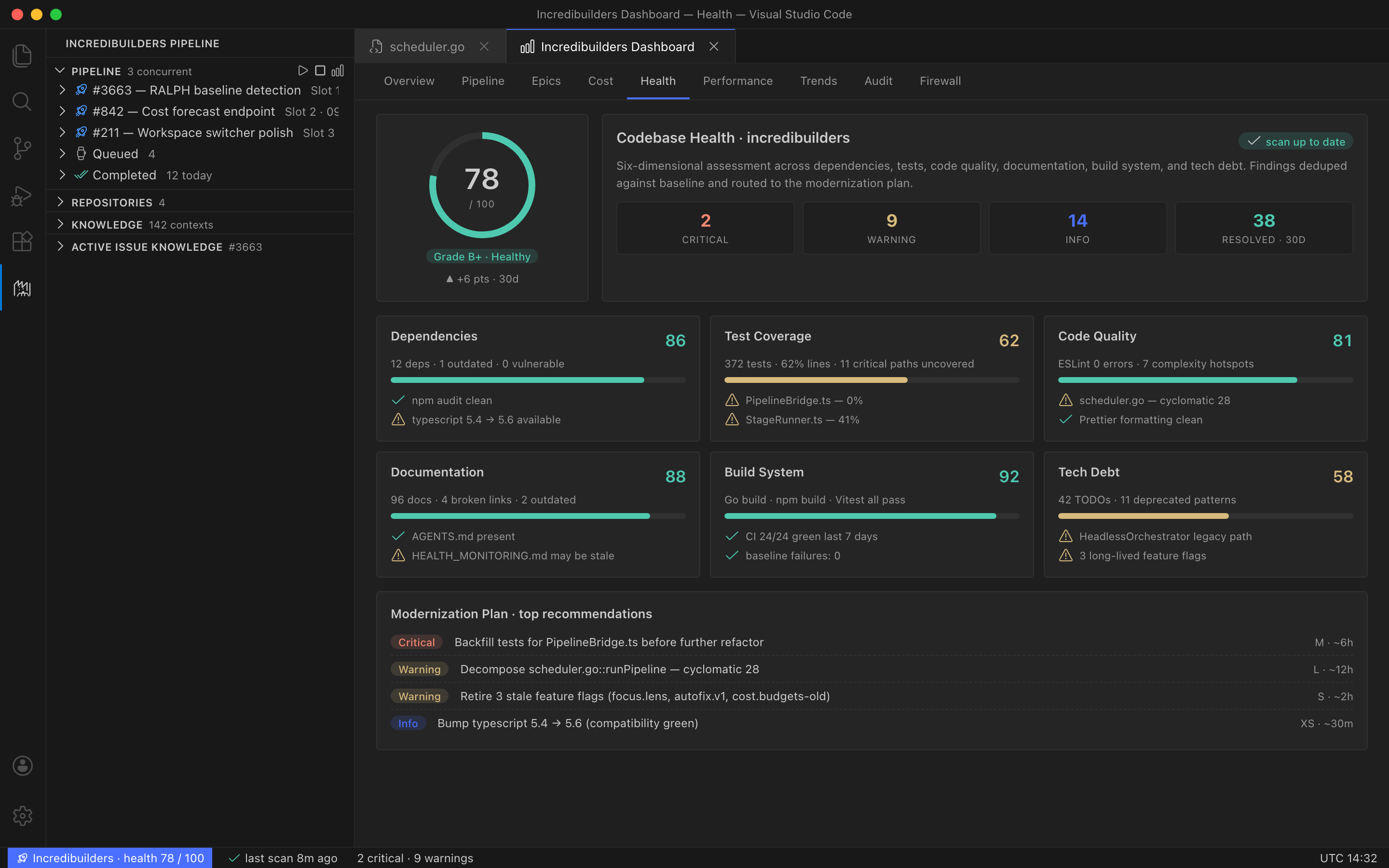This screenshot has height=868, width=1389.
Task: Click warning icon beside typescript 5.4 → 5.6 available
Action: point(398,420)
